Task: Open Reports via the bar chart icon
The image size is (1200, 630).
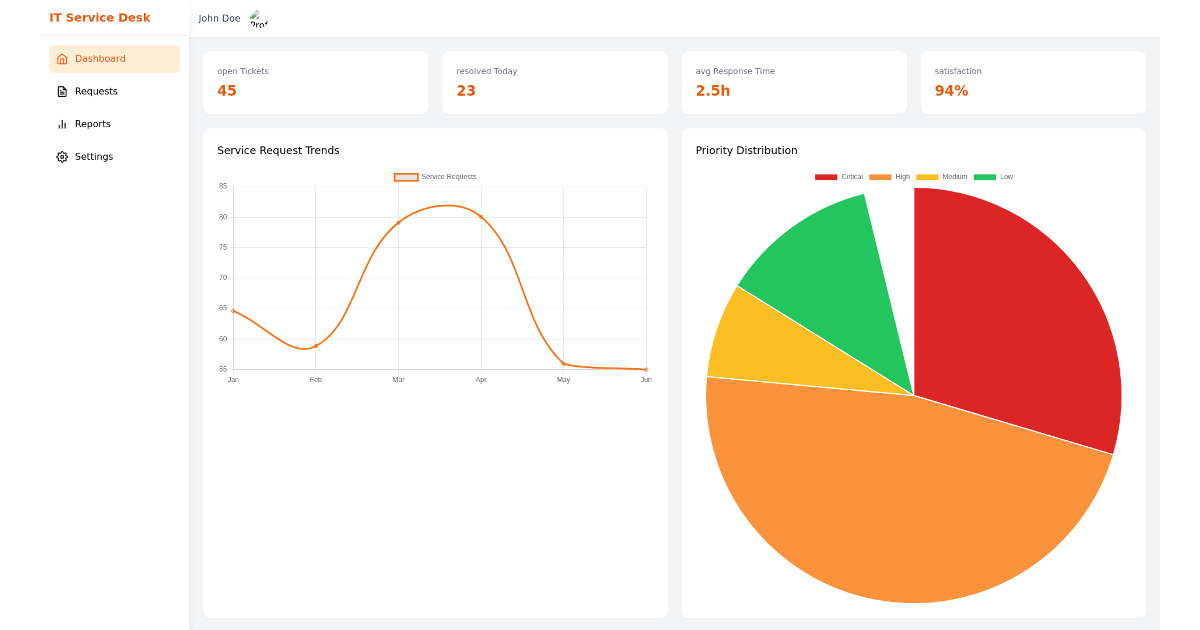Action: pos(61,124)
